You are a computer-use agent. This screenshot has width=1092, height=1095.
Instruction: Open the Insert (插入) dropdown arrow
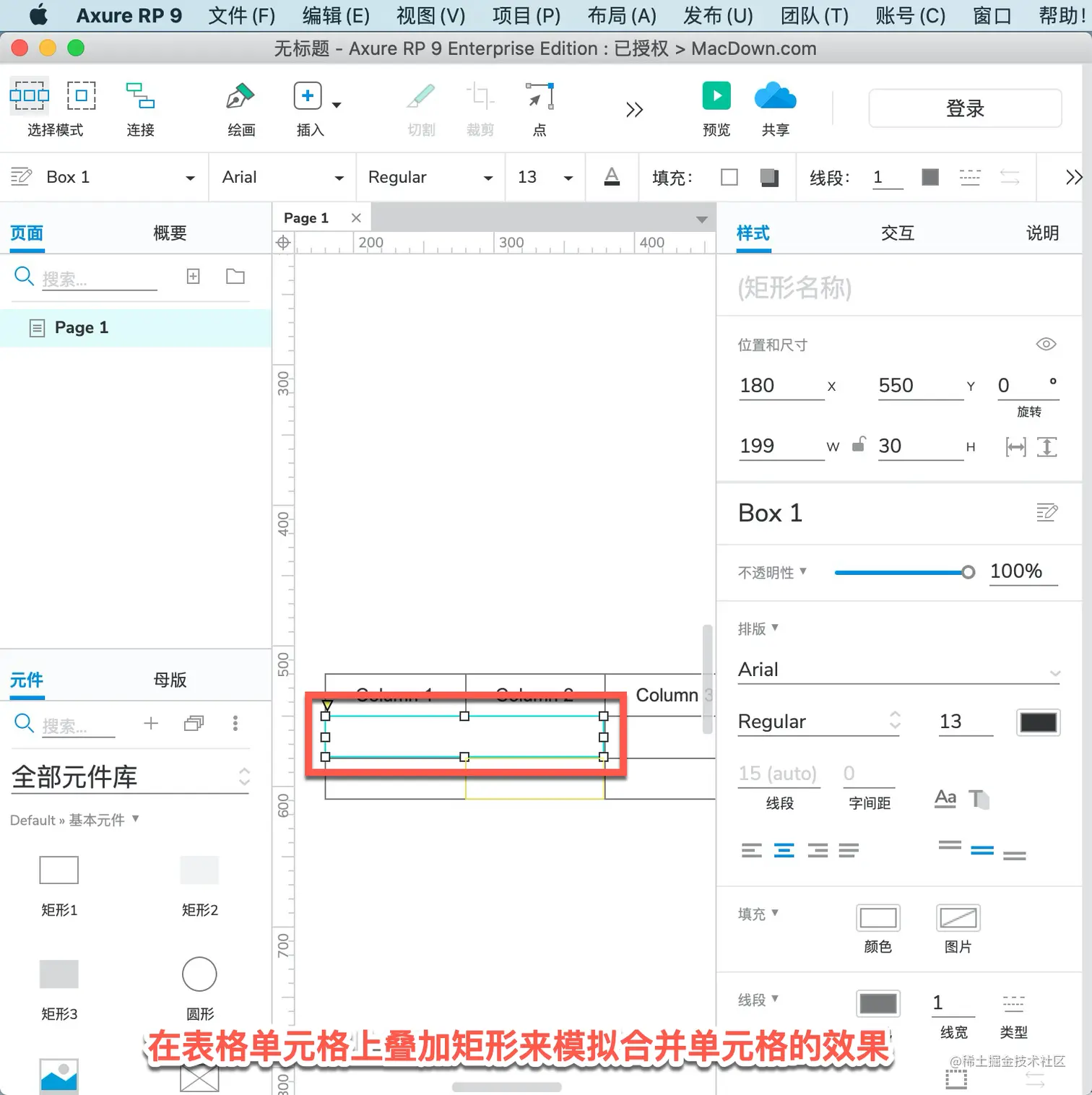pyautogui.click(x=337, y=105)
